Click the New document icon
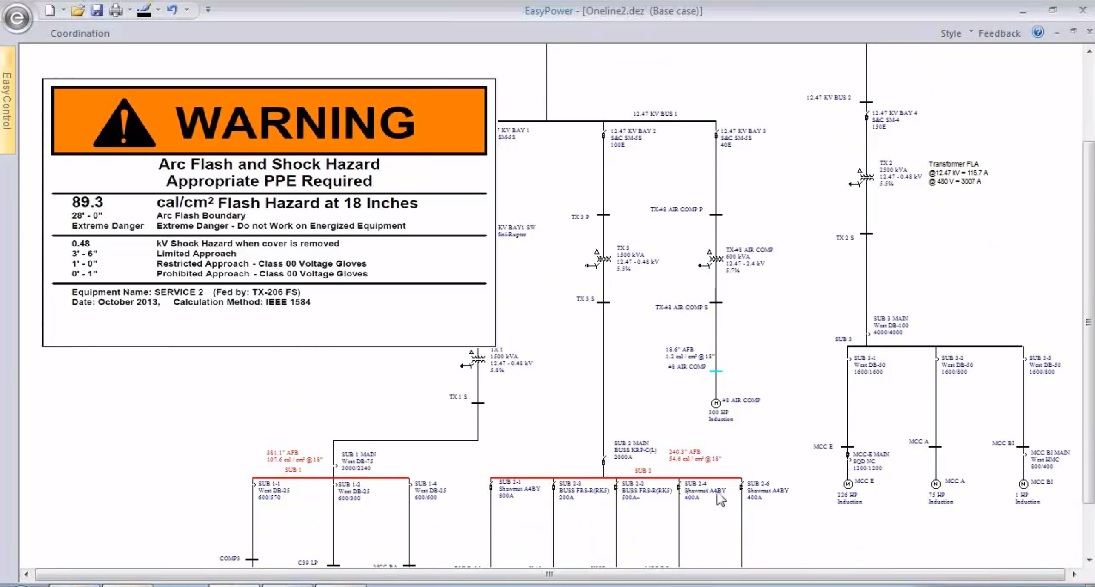The width and height of the screenshot is (1095, 587). click(x=50, y=10)
